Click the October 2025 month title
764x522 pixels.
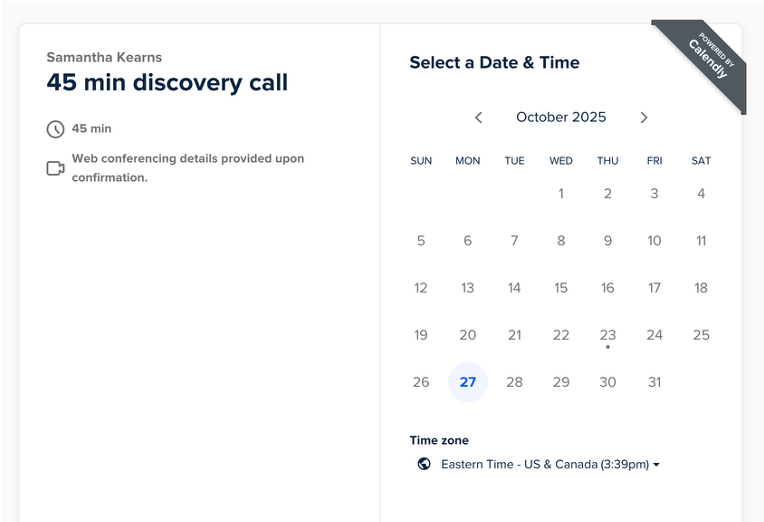pos(561,117)
